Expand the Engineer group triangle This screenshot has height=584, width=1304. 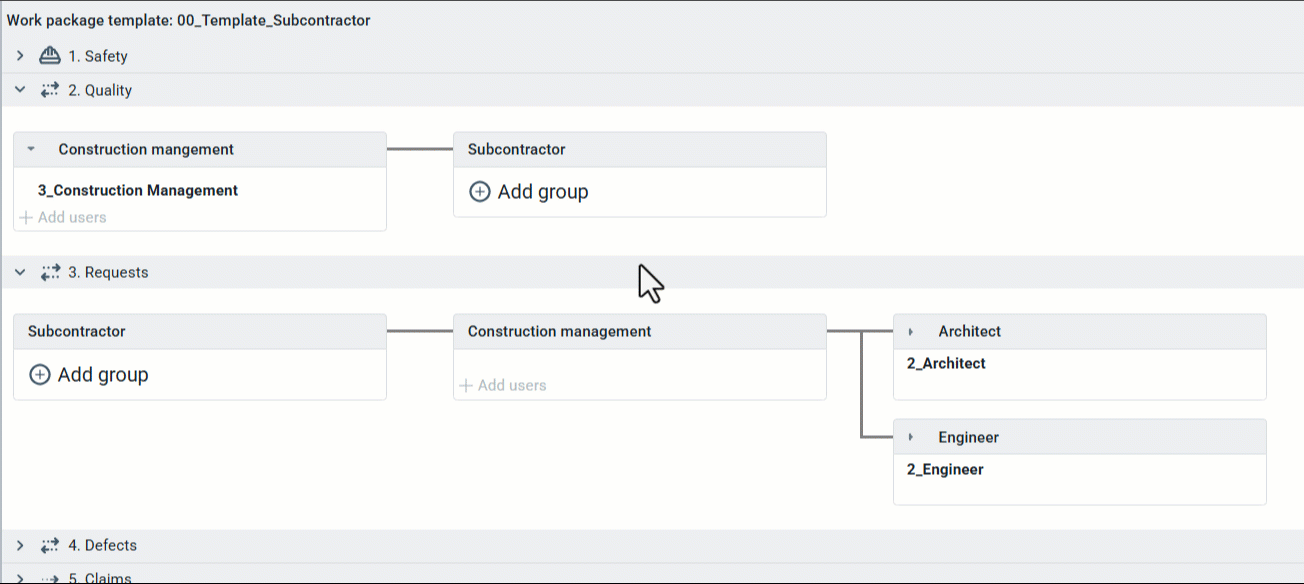coord(911,438)
